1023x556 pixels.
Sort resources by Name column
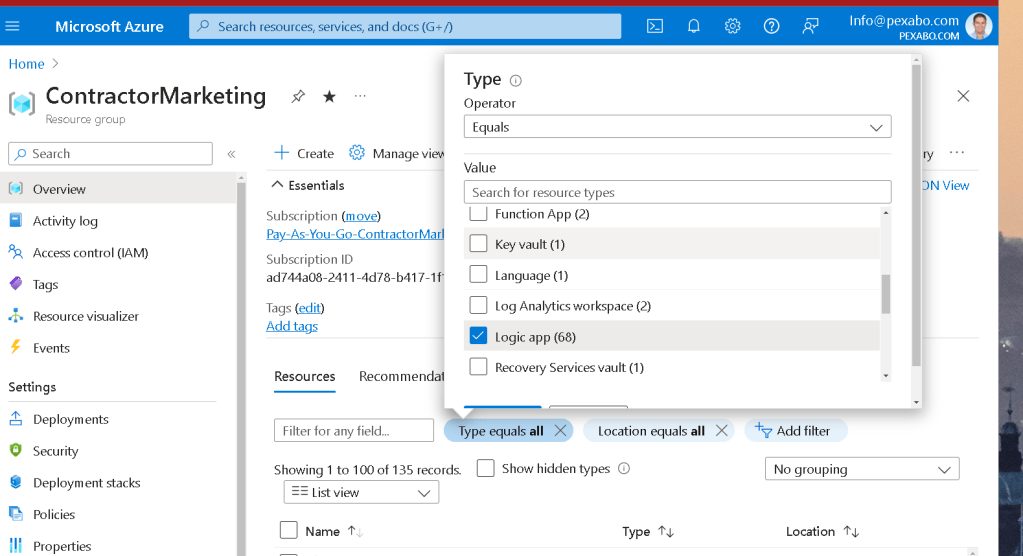(334, 531)
